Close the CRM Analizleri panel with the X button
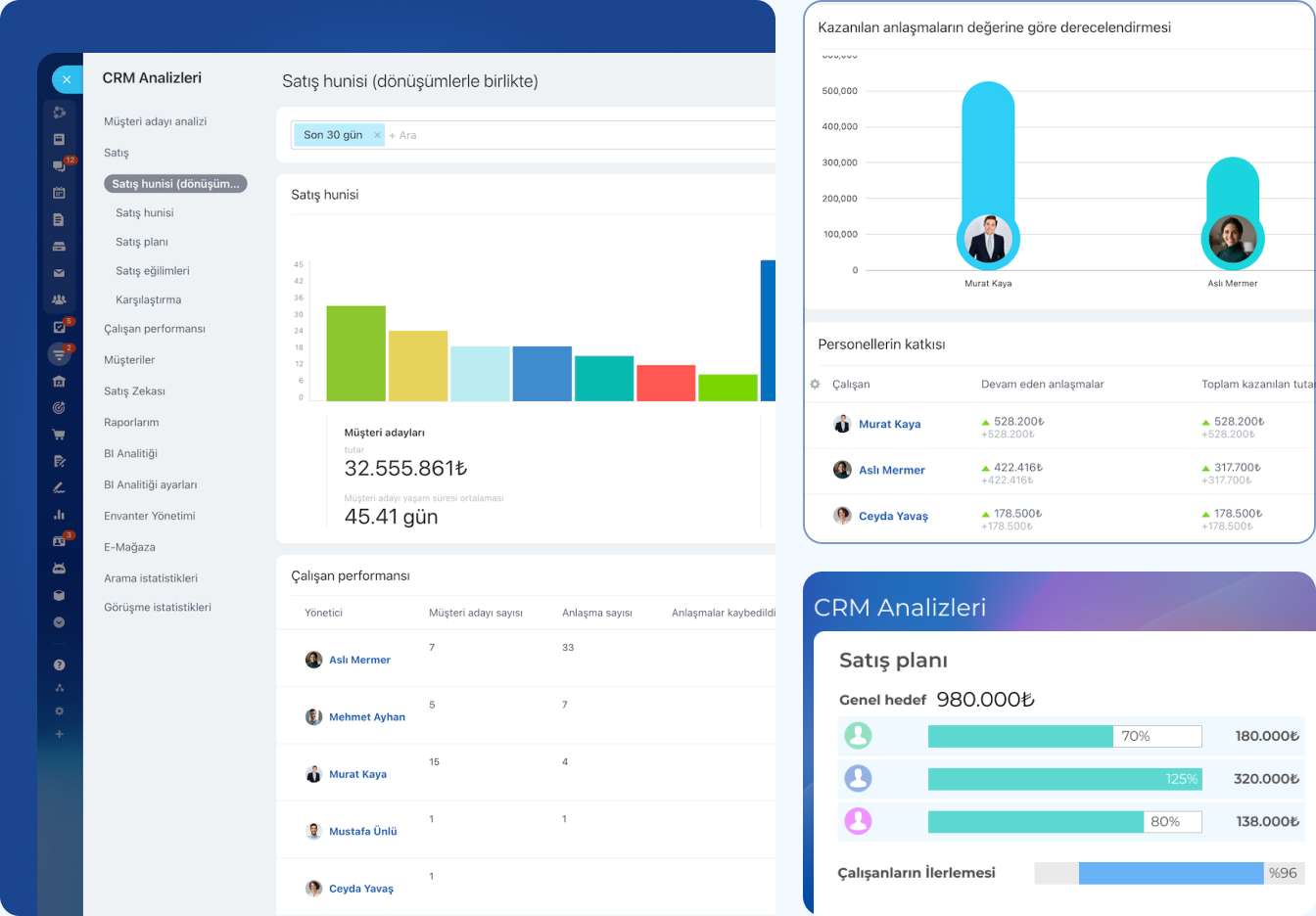 66,79
